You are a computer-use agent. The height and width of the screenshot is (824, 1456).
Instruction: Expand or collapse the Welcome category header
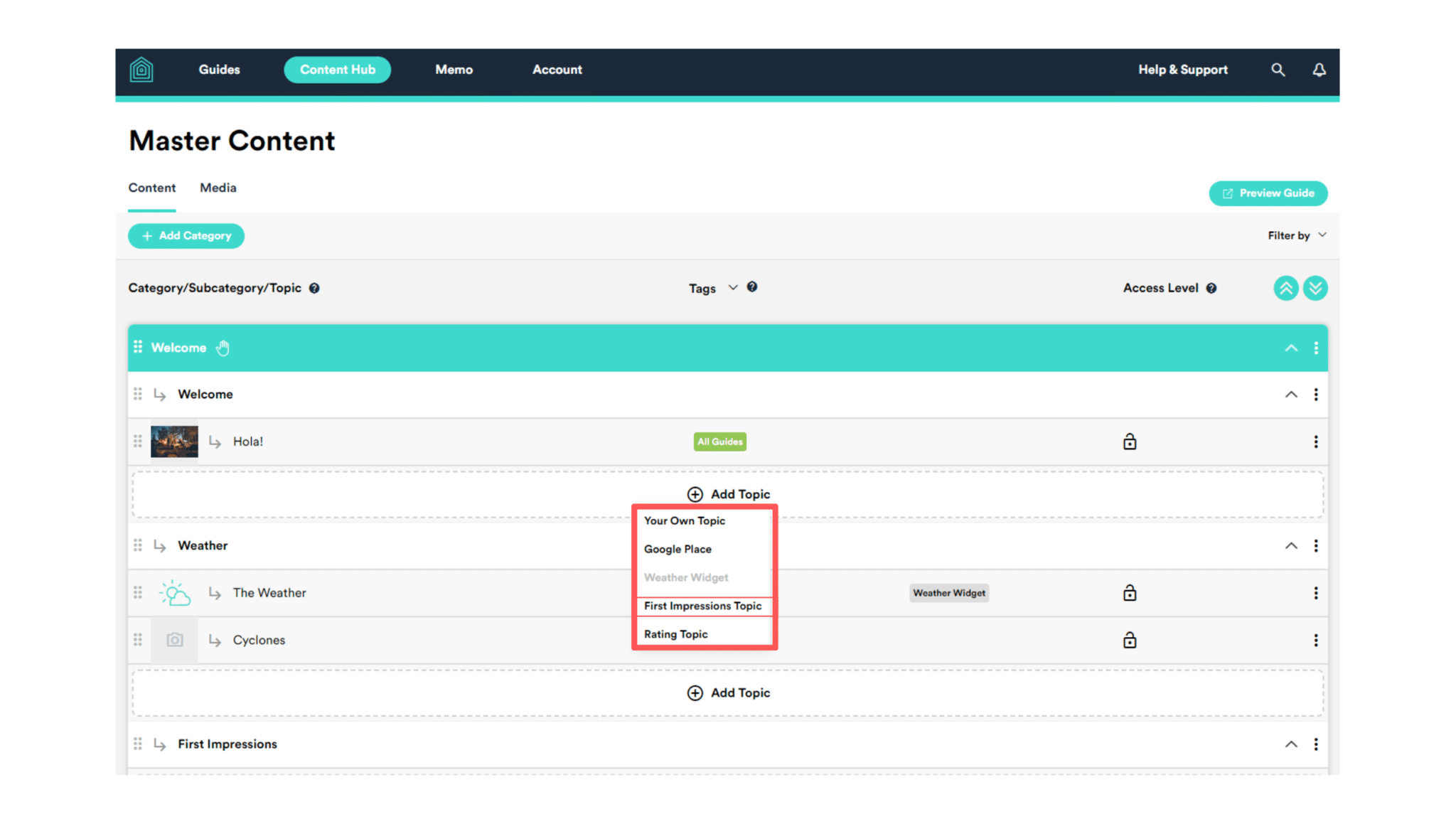1291,347
